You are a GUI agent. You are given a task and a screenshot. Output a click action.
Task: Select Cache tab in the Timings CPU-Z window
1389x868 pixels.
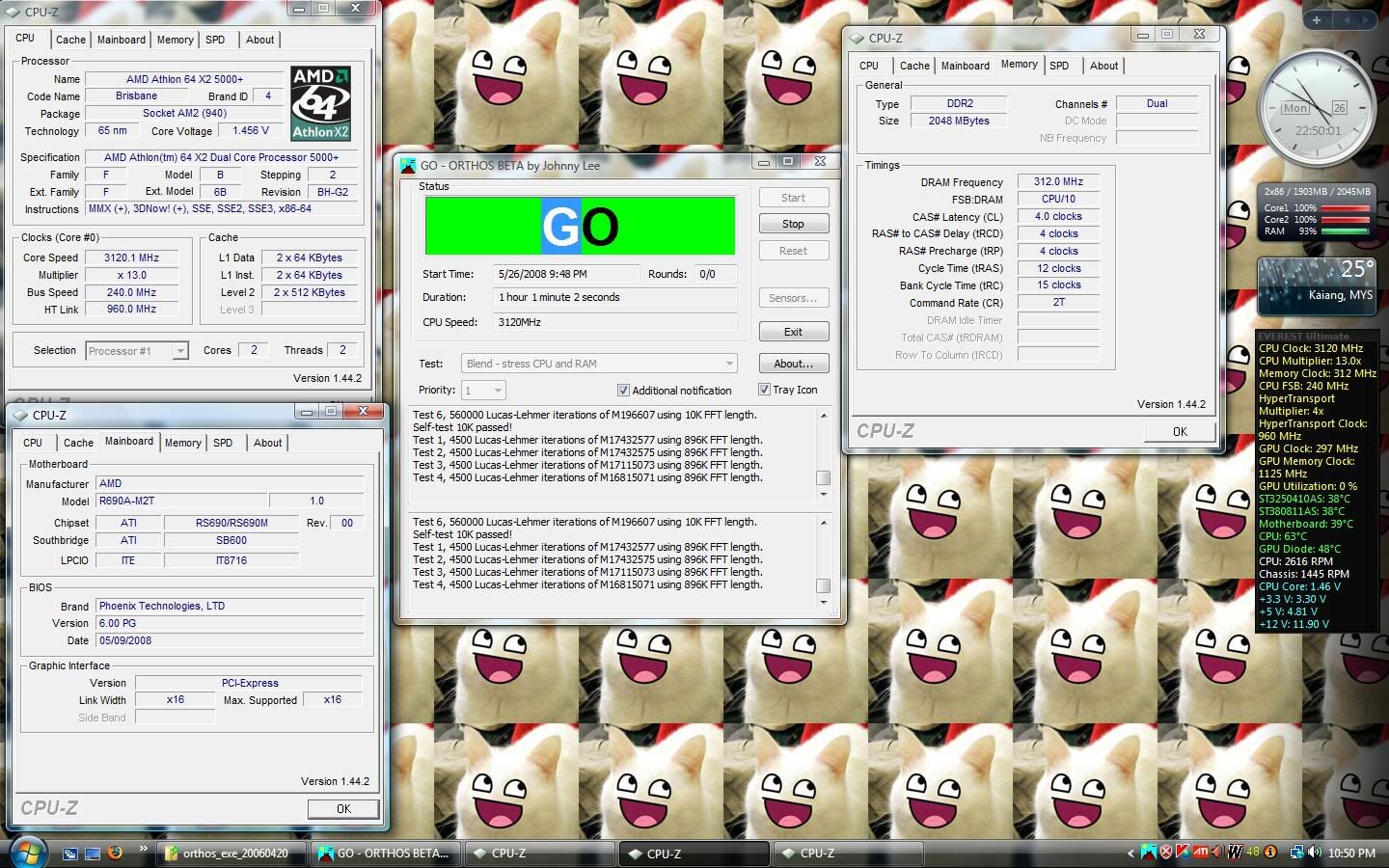pyautogui.click(x=914, y=66)
